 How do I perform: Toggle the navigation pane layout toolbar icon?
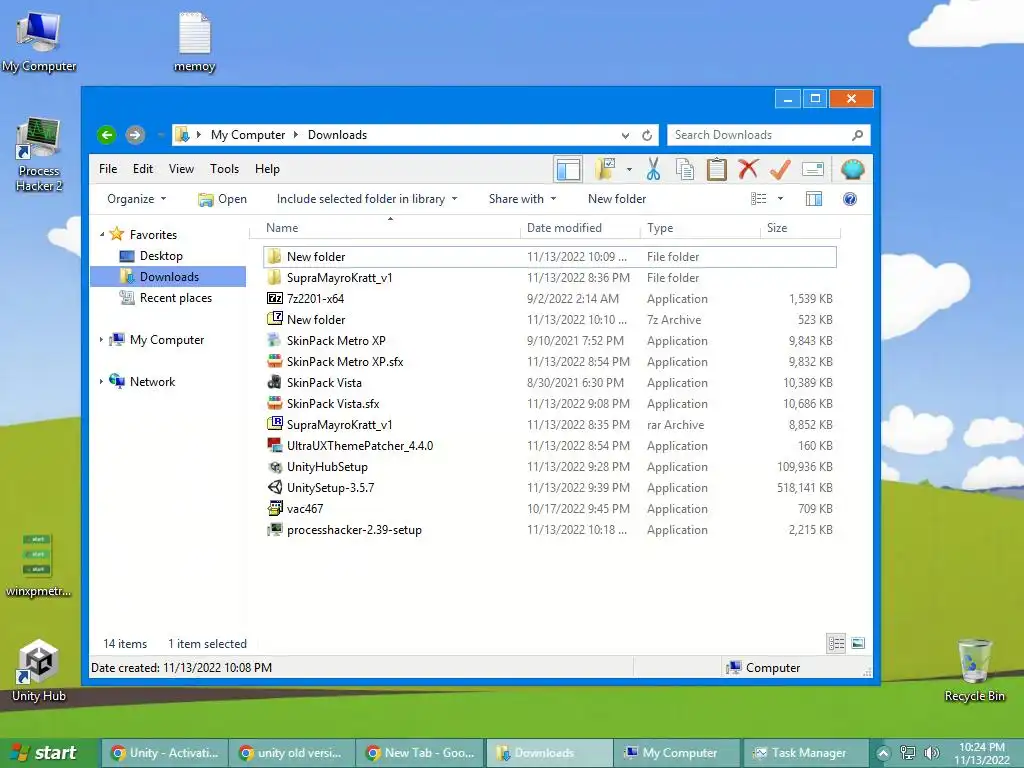point(568,169)
